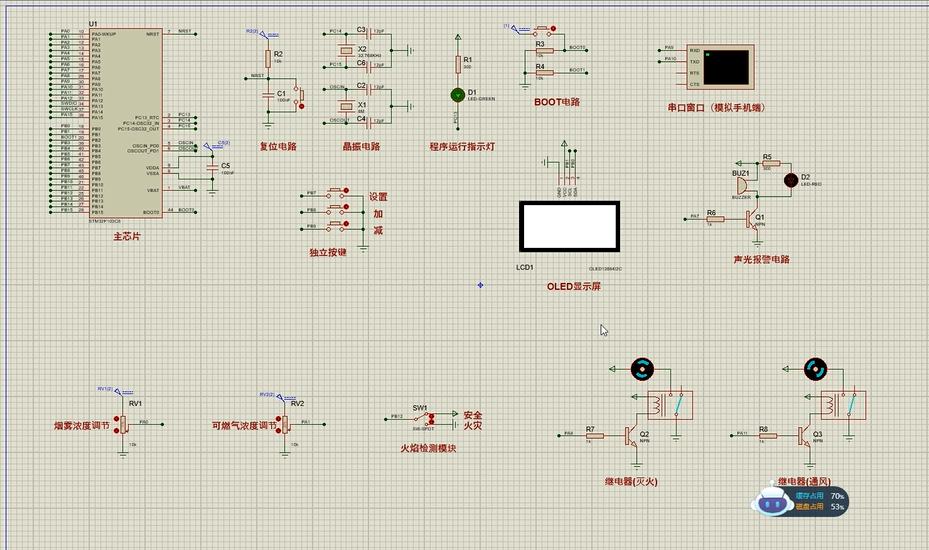This screenshot has width=929, height=550.
Task: Select the STM32 main chip U1
Action: 126,123
